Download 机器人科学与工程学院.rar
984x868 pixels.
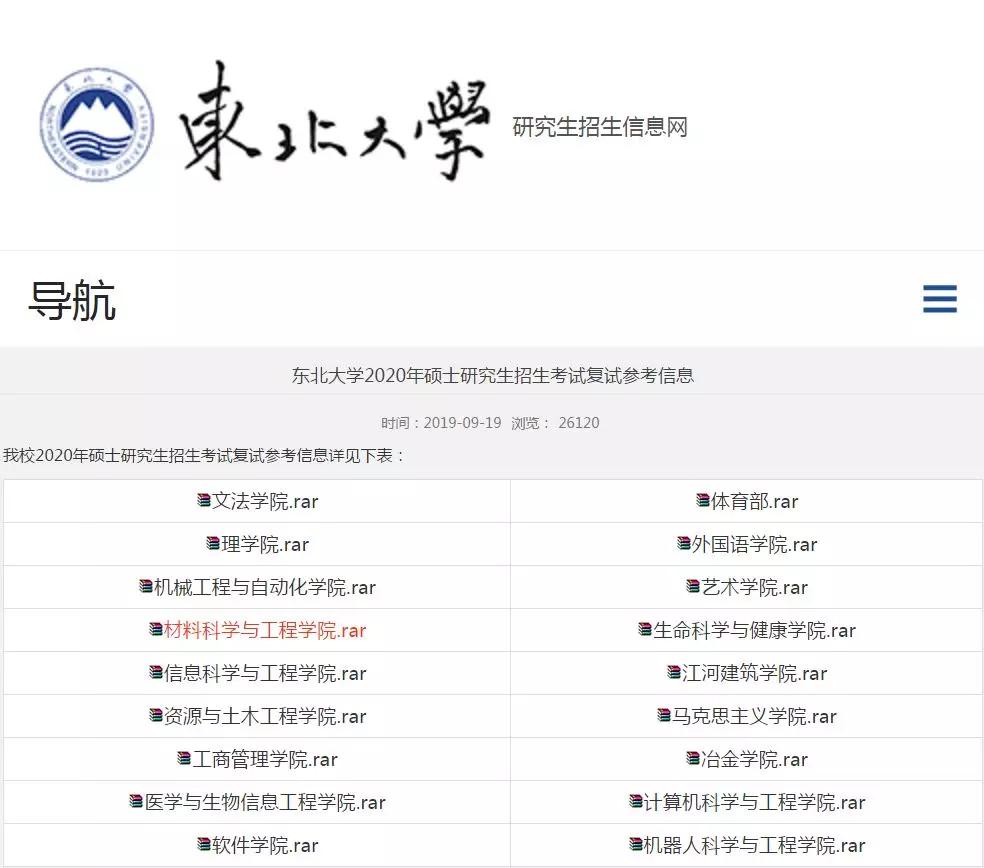click(x=754, y=845)
